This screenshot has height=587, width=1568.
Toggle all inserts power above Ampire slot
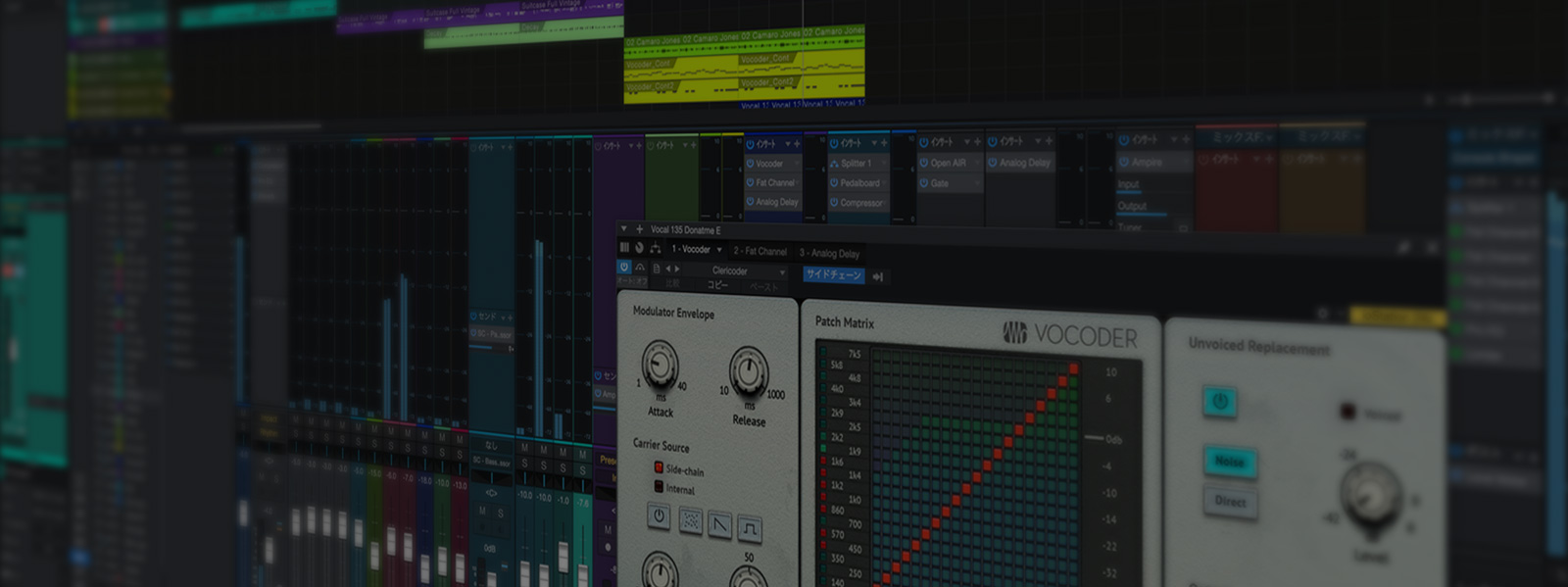tap(1124, 140)
